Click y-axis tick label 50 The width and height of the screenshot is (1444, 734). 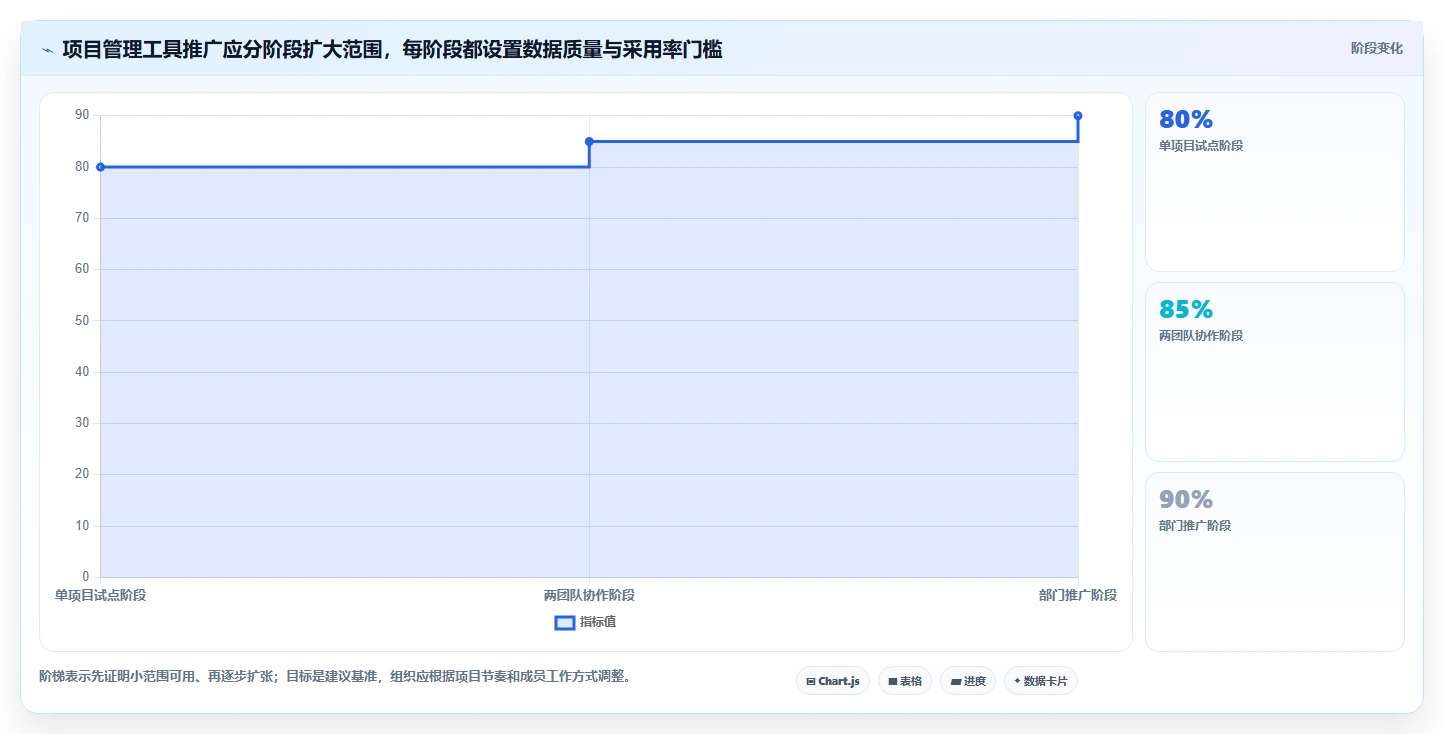point(82,320)
